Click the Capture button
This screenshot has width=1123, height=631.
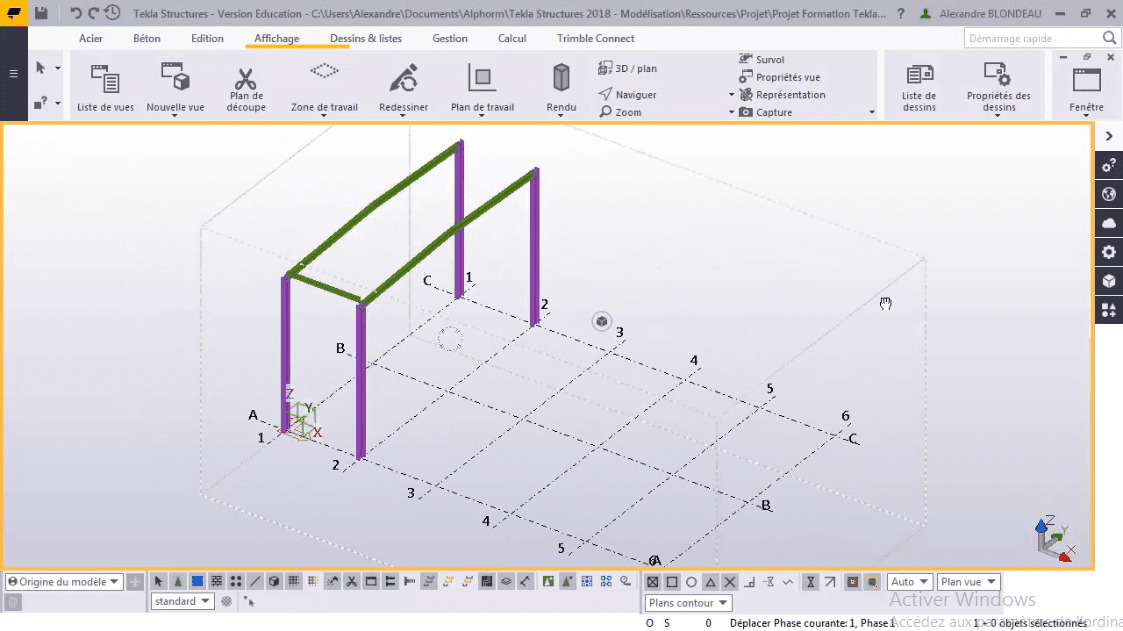tap(766, 112)
